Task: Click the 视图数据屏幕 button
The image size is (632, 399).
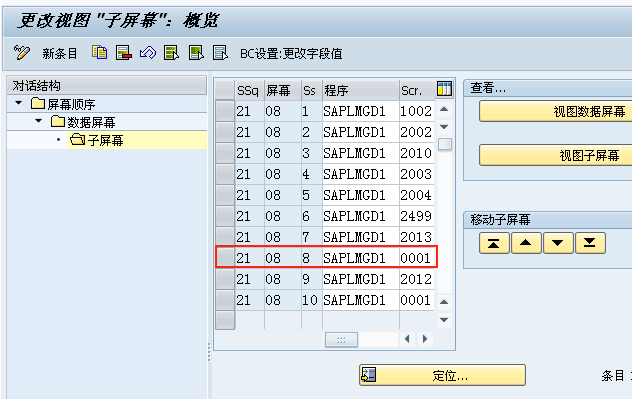Action: (x=556, y=111)
